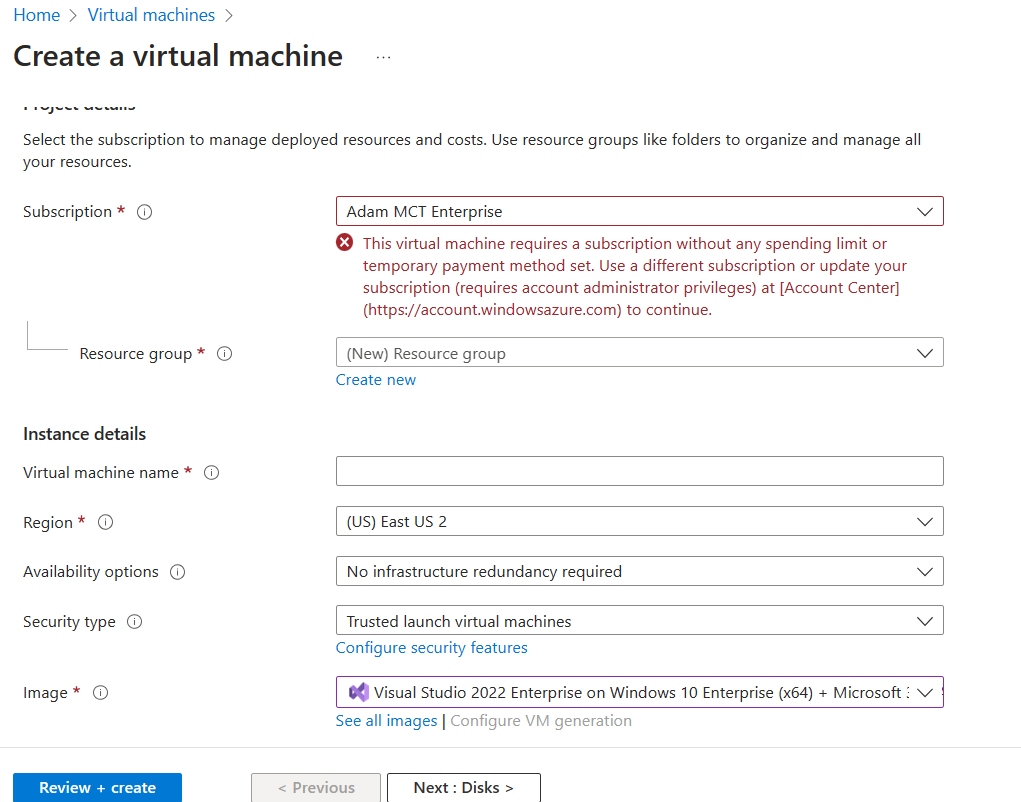
Task: Open the Availability options dropdown
Action: 639,571
